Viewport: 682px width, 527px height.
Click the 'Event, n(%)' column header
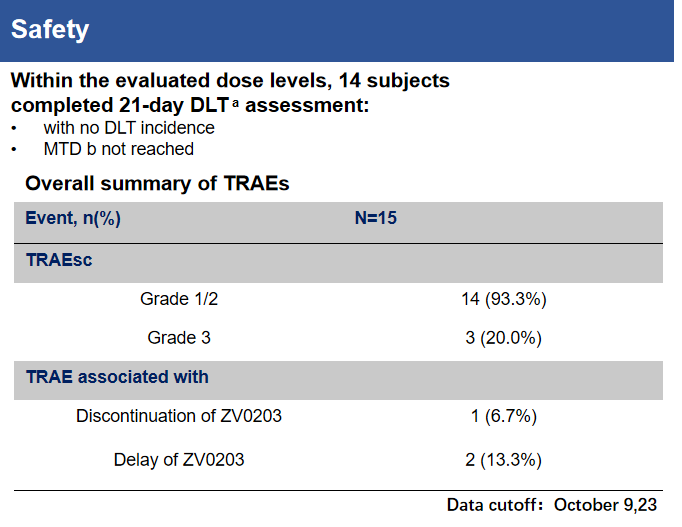tap(73, 219)
